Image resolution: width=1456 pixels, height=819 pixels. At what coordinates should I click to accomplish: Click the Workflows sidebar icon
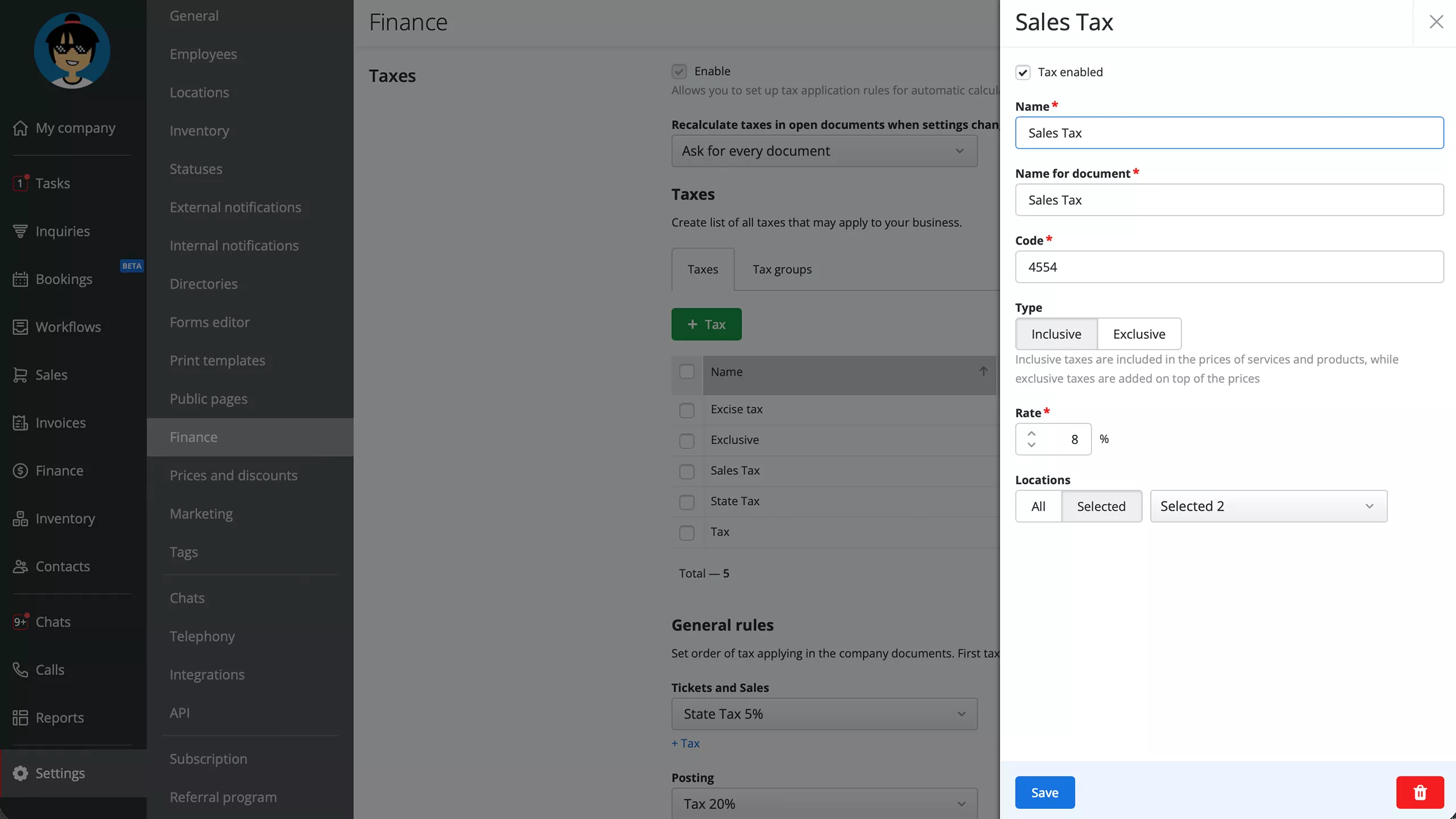coord(20,327)
